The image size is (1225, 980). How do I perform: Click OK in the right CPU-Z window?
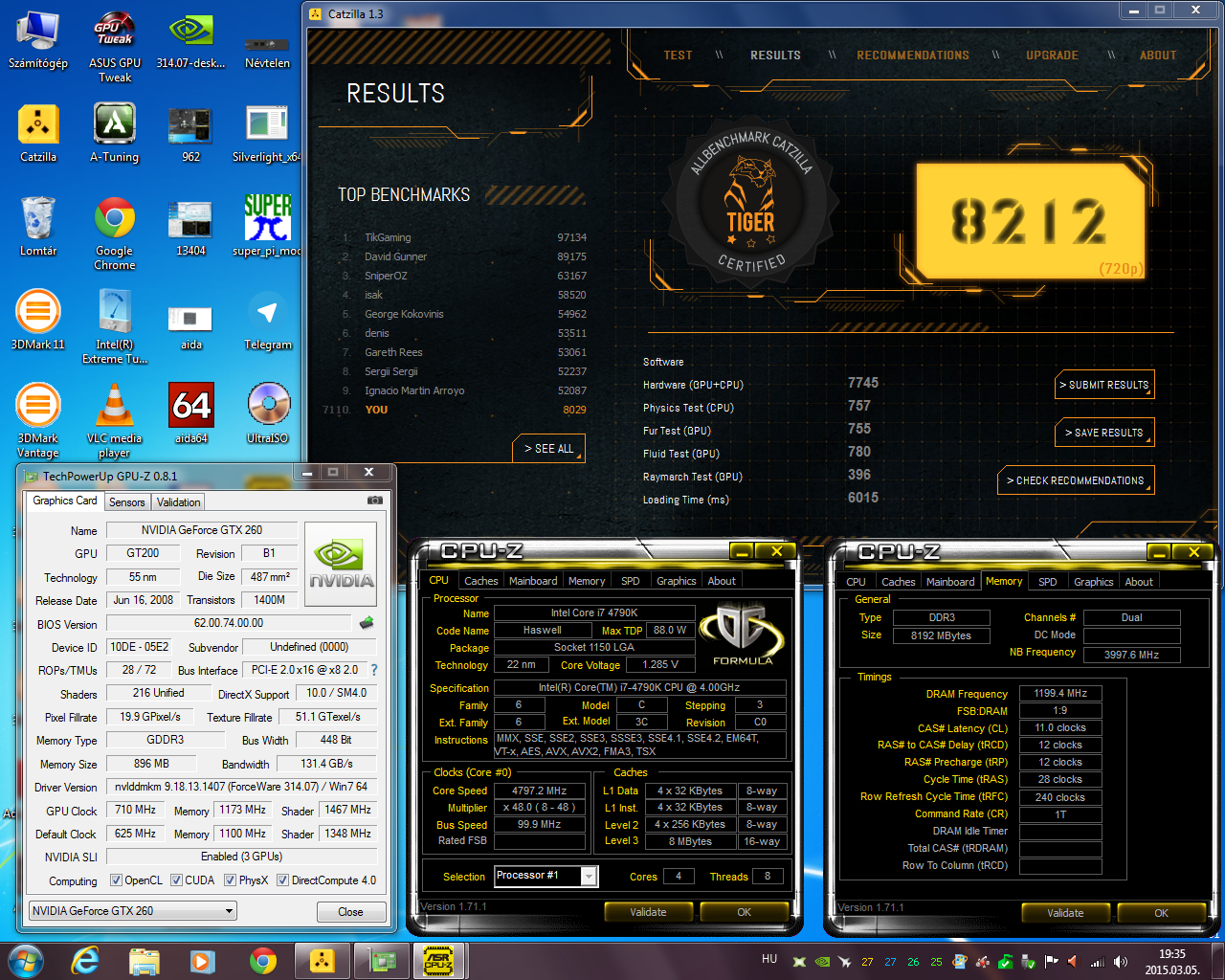point(1161,913)
